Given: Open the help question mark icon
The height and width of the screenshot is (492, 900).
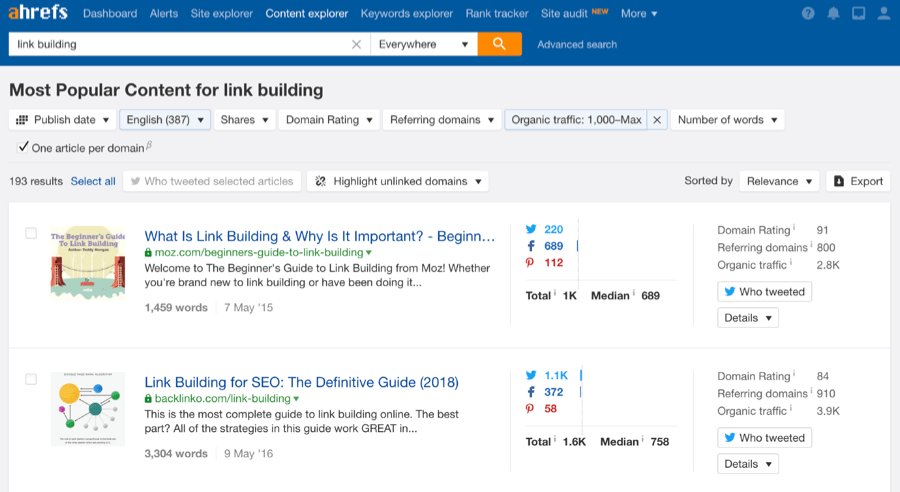Looking at the screenshot, I should click(808, 13).
